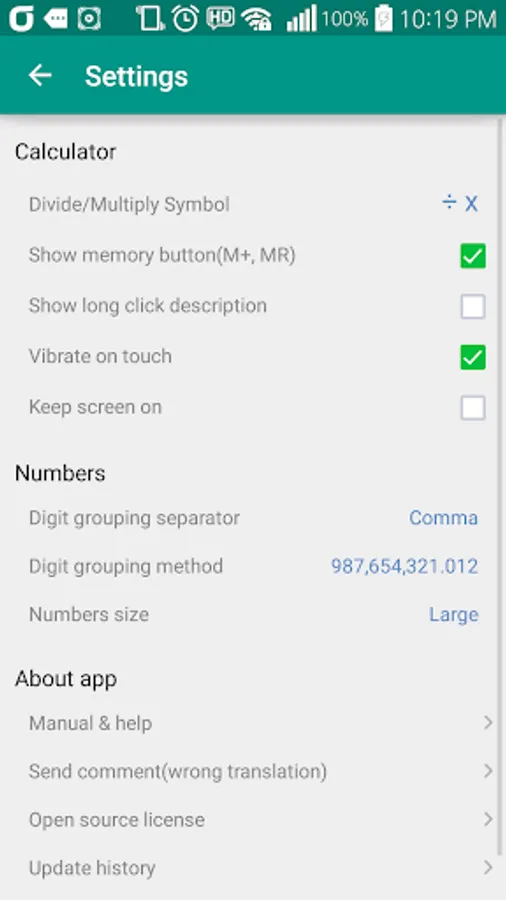Tap the screen rotation status icon

[150, 19]
